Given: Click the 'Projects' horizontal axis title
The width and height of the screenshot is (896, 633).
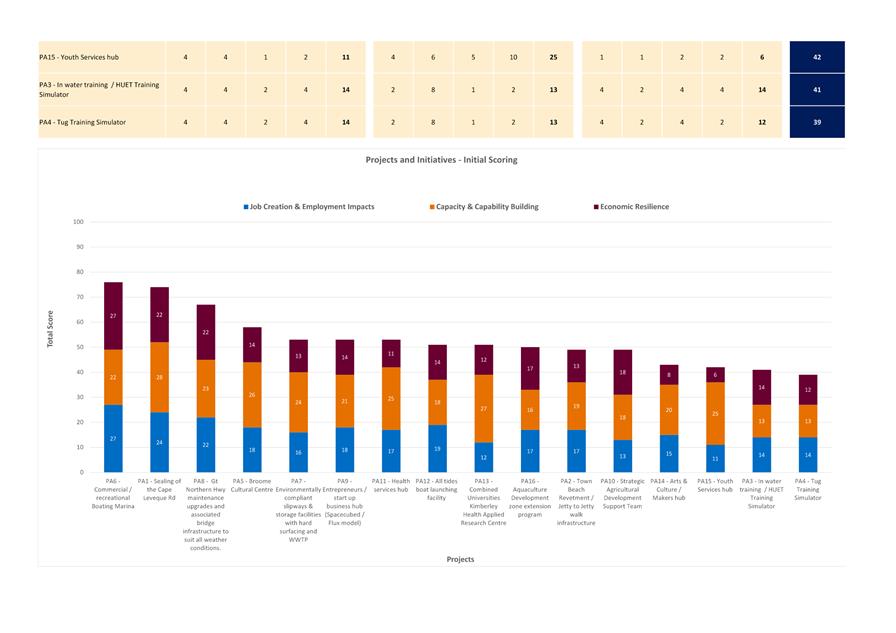Looking at the screenshot, I should 460,559.
